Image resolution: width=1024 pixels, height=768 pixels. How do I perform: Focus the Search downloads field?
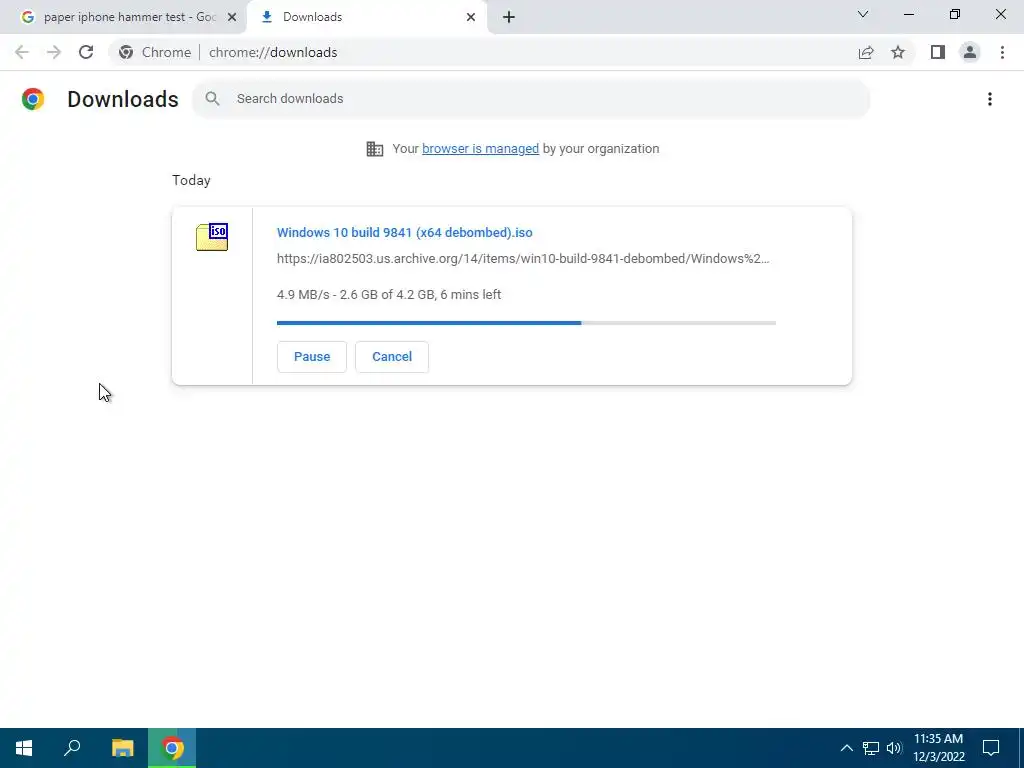[x=531, y=99]
